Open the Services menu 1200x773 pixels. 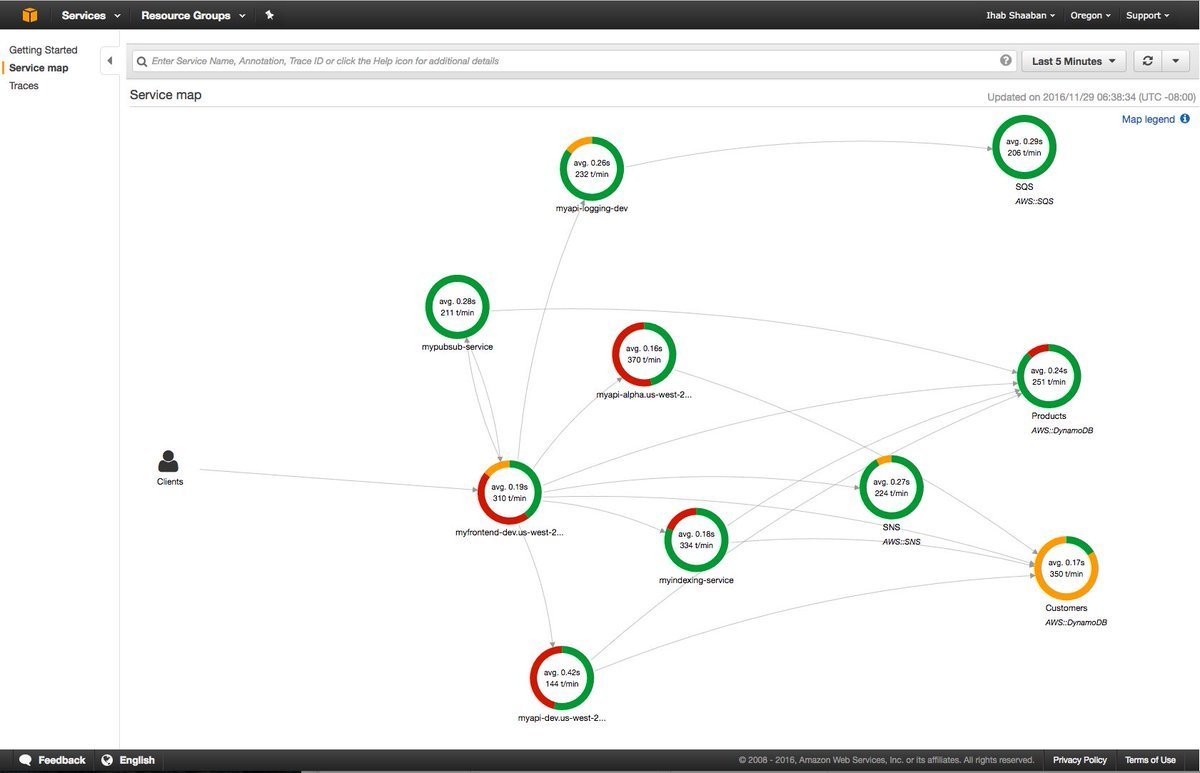click(91, 15)
